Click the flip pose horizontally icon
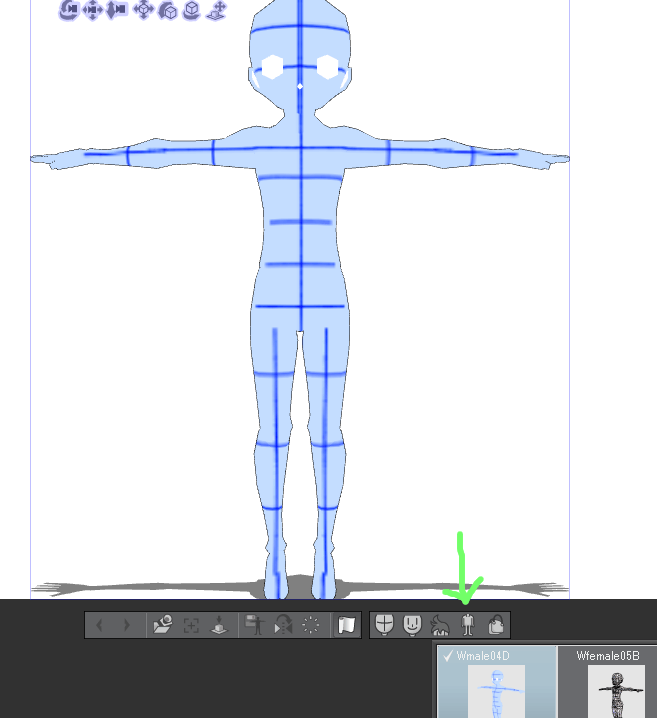 (283, 626)
